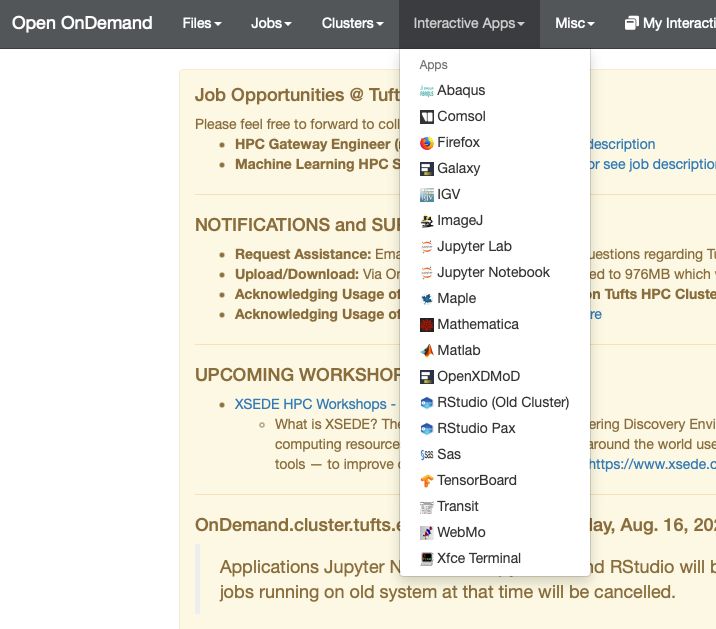Click the Firefox logo icon
Screen dimensions: 716x629
426,143
